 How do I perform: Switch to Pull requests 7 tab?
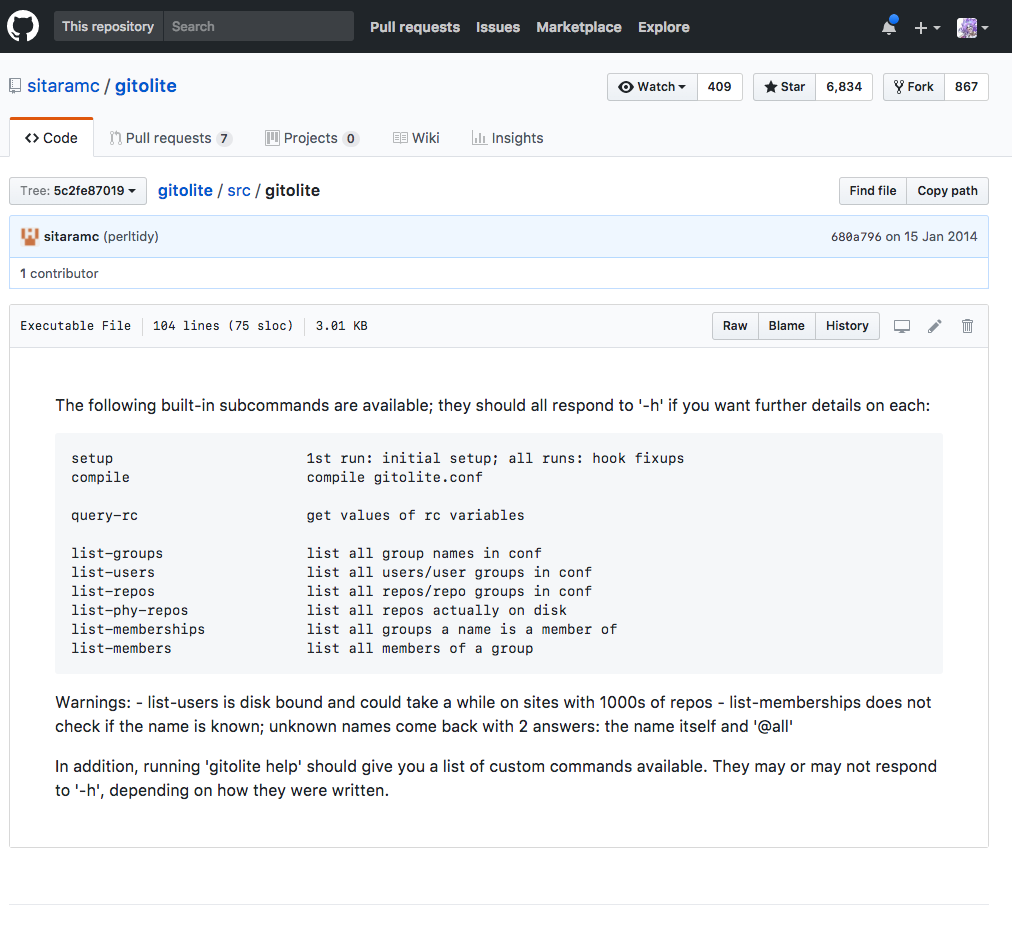pos(171,138)
